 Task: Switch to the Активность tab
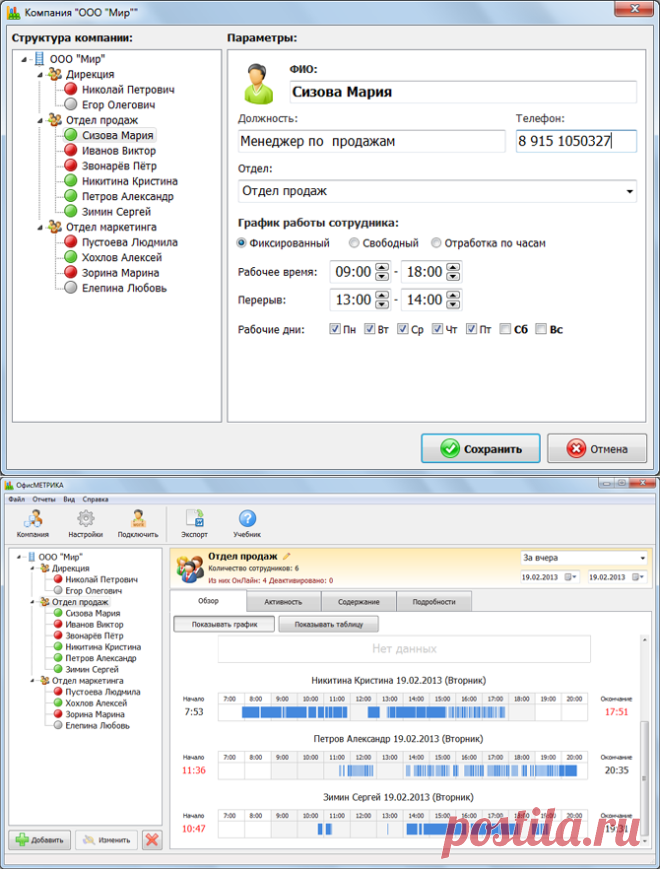(x=283, y=602)
